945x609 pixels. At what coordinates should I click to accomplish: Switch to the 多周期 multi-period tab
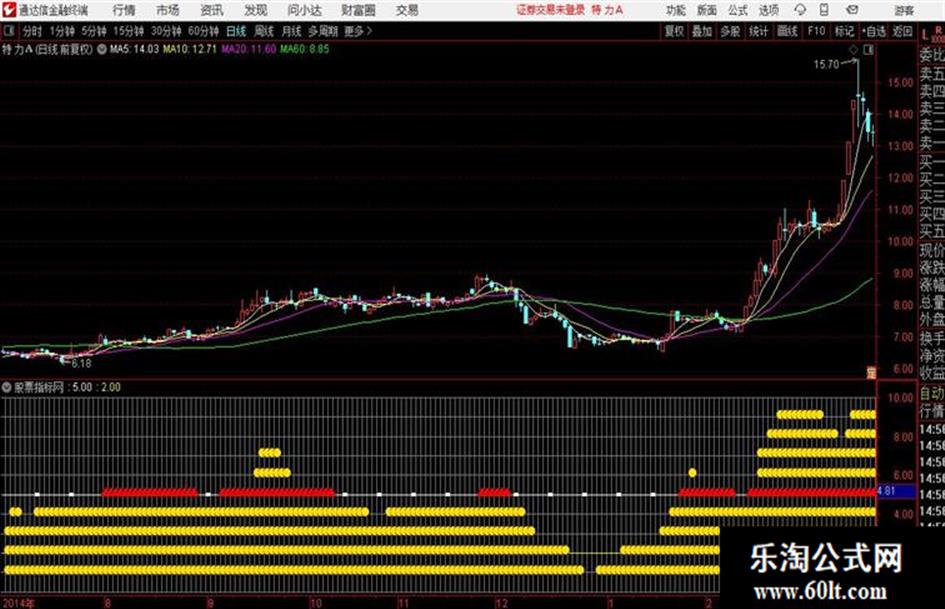(323, 31)
